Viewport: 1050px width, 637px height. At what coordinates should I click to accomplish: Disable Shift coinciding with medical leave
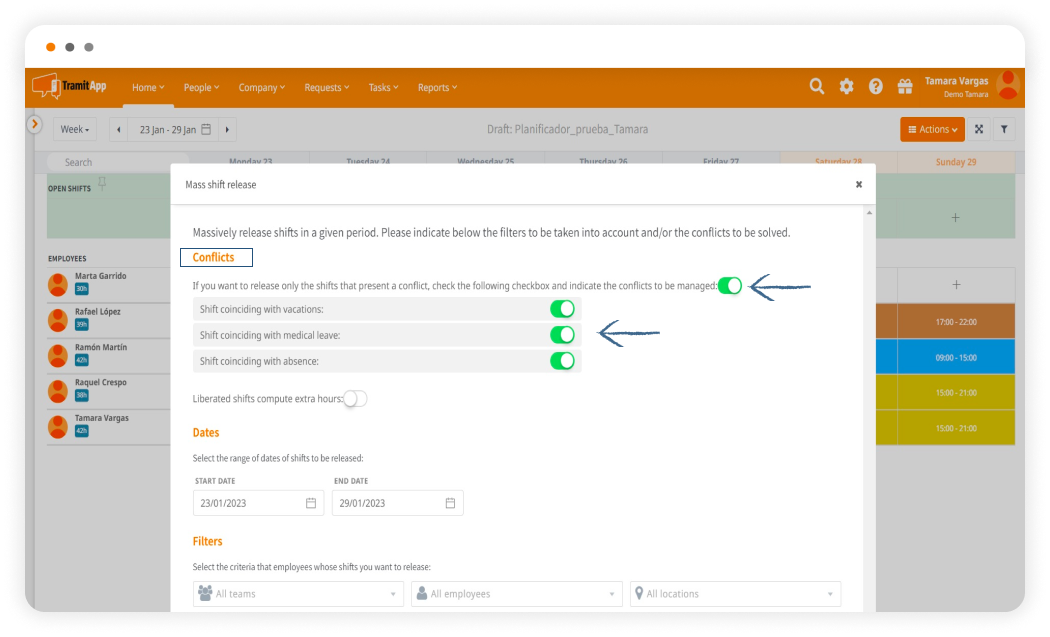[x=562, y=335]
